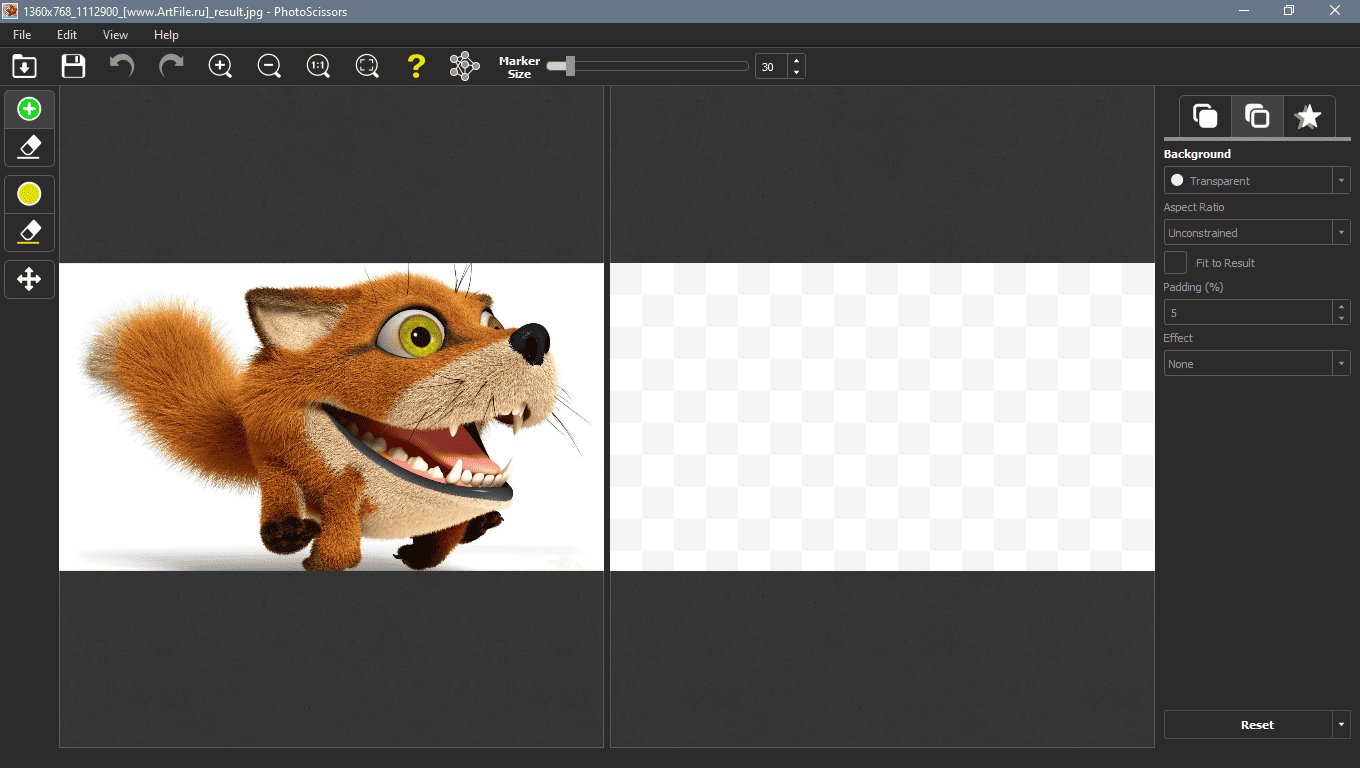1360x768 pixels.
Task: Set zoom to actual size 1:1
Action: (318, 67)
